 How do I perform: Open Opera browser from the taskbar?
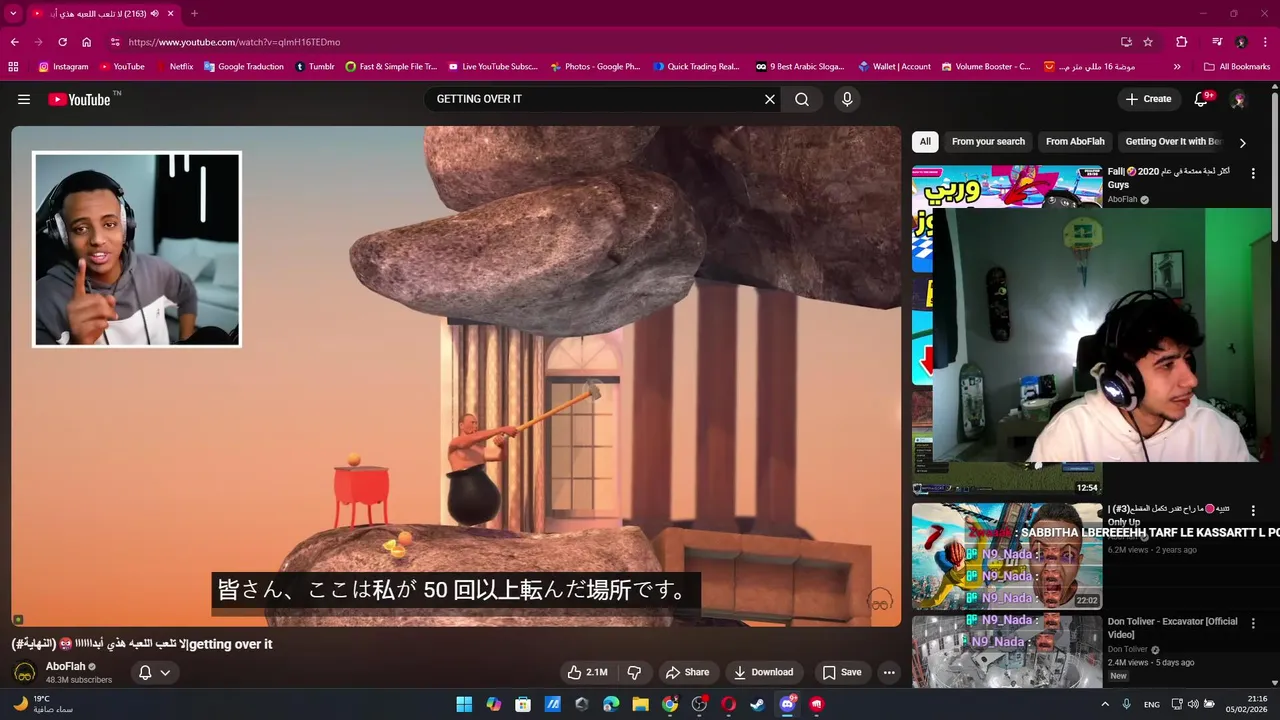point(728,704)
